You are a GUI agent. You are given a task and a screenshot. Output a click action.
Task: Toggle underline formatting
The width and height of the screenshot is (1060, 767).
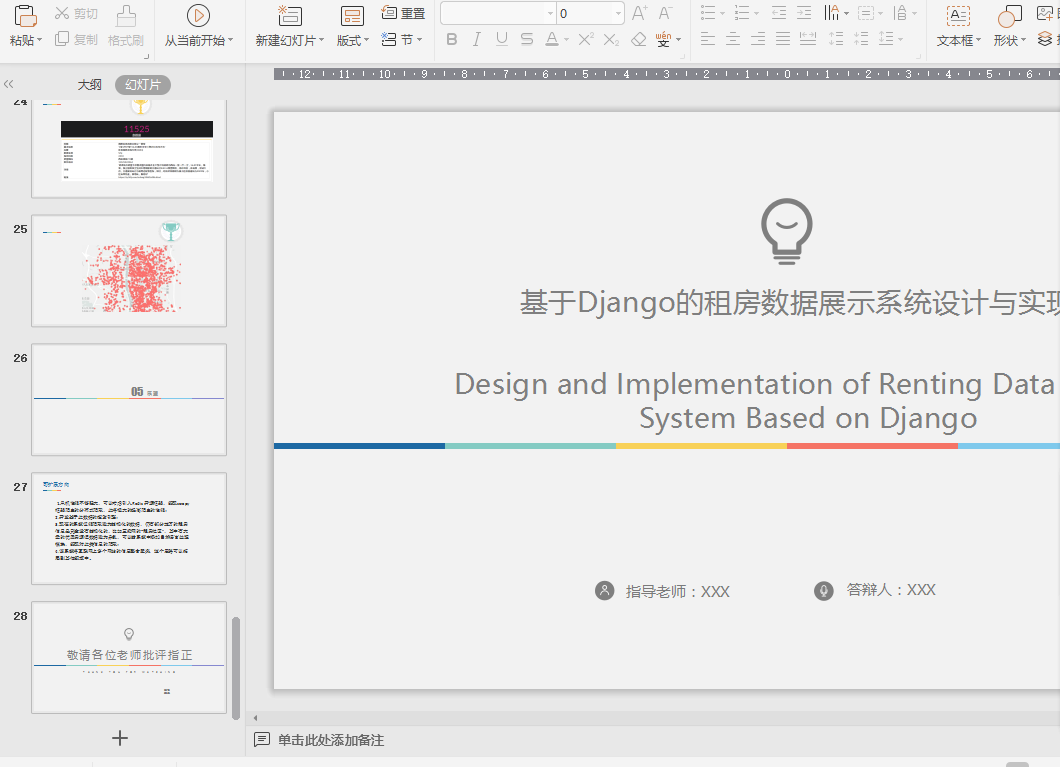(501, 39)
